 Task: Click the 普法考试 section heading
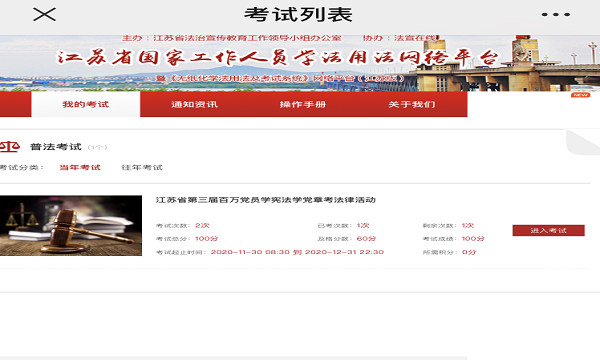click(x=55, y=147)
